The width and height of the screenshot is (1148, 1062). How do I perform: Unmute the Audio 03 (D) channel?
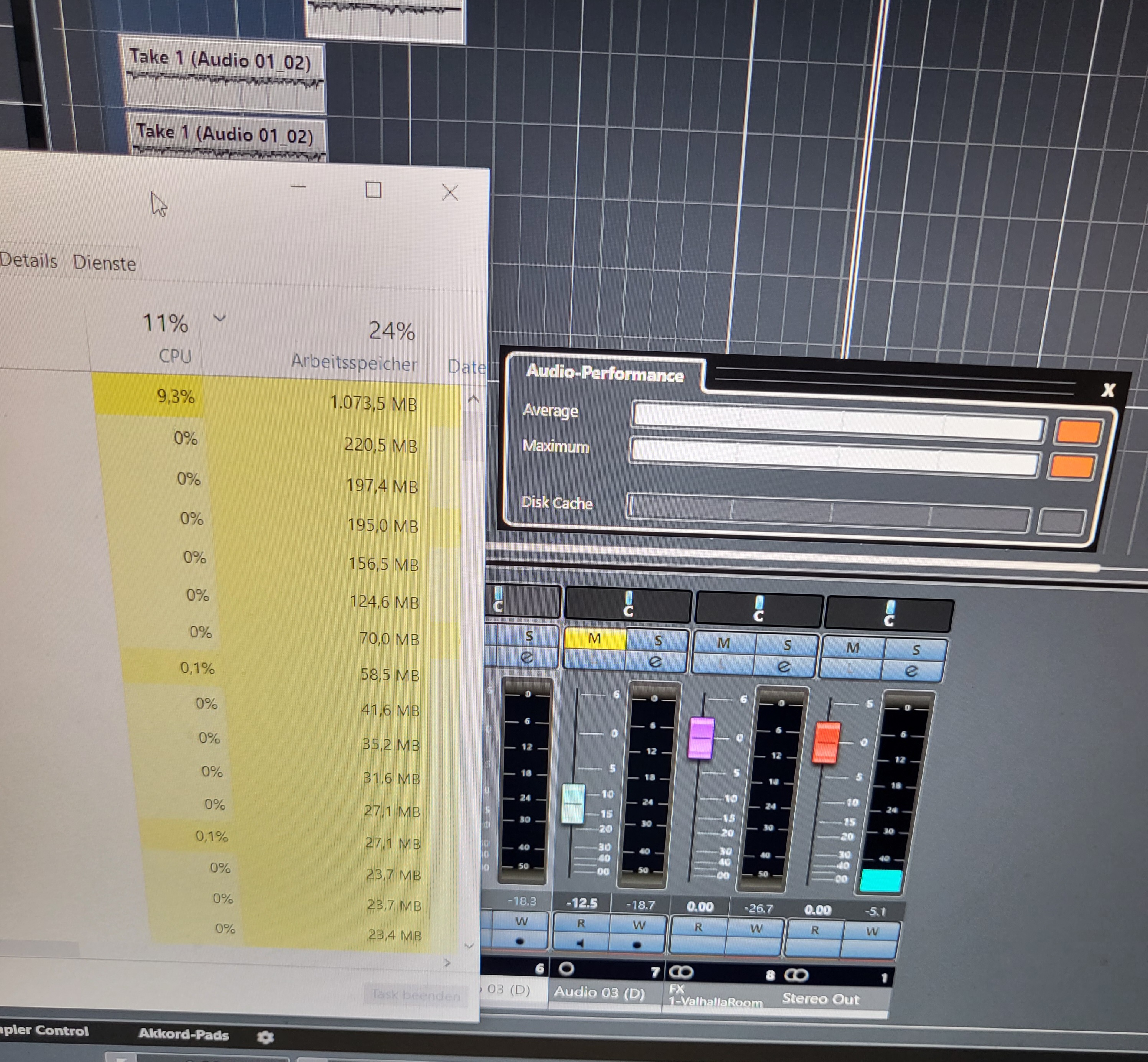[x=595, y=639]
